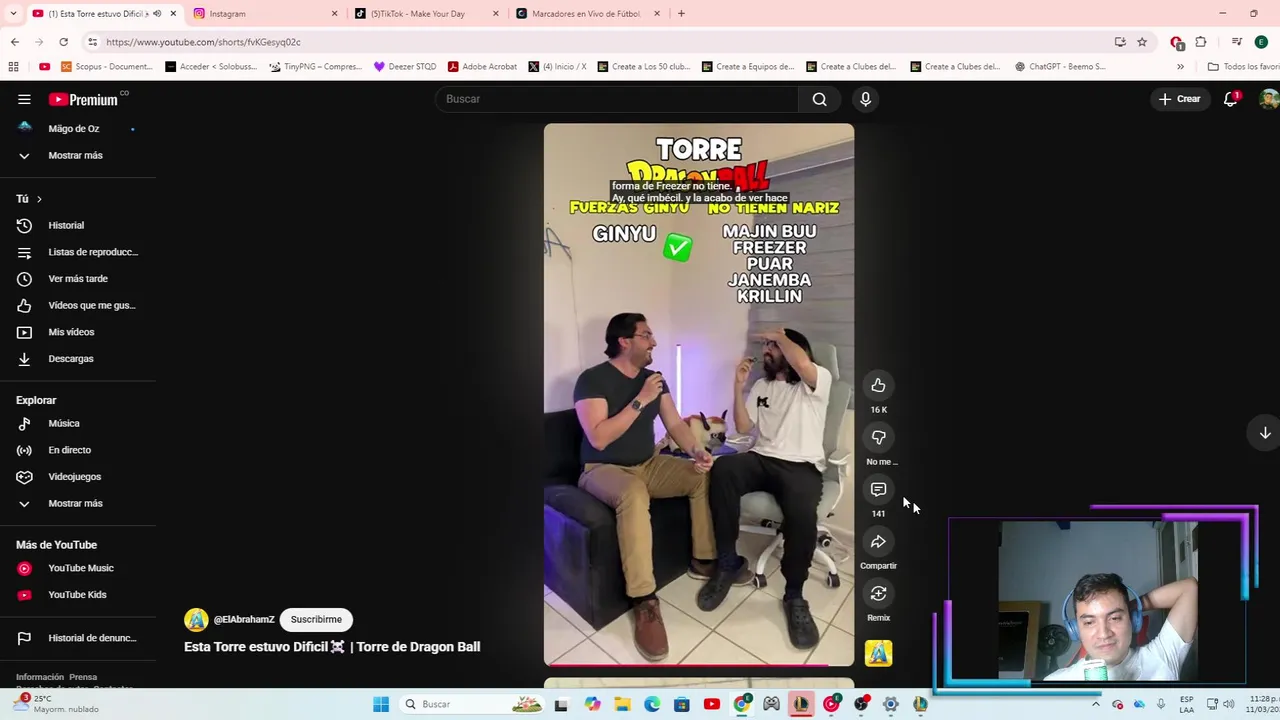This screenshot has width=1280, height=720.
Task: Expand Mostrar más under subscriptions
Action: tap(77, 155)
